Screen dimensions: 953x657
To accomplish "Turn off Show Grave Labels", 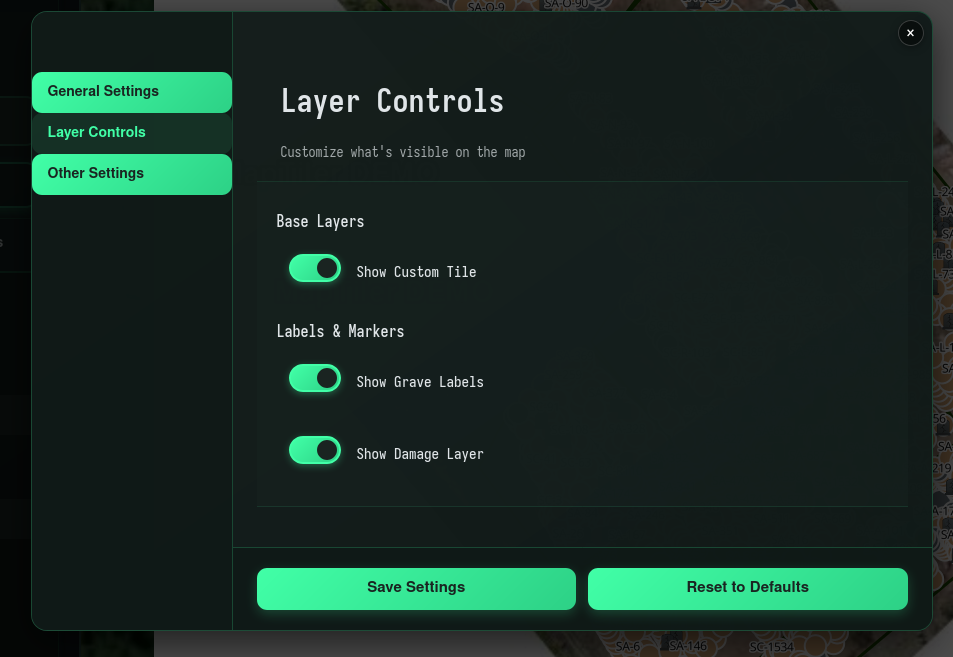I will pyautogui.click(x=315, y=378).
